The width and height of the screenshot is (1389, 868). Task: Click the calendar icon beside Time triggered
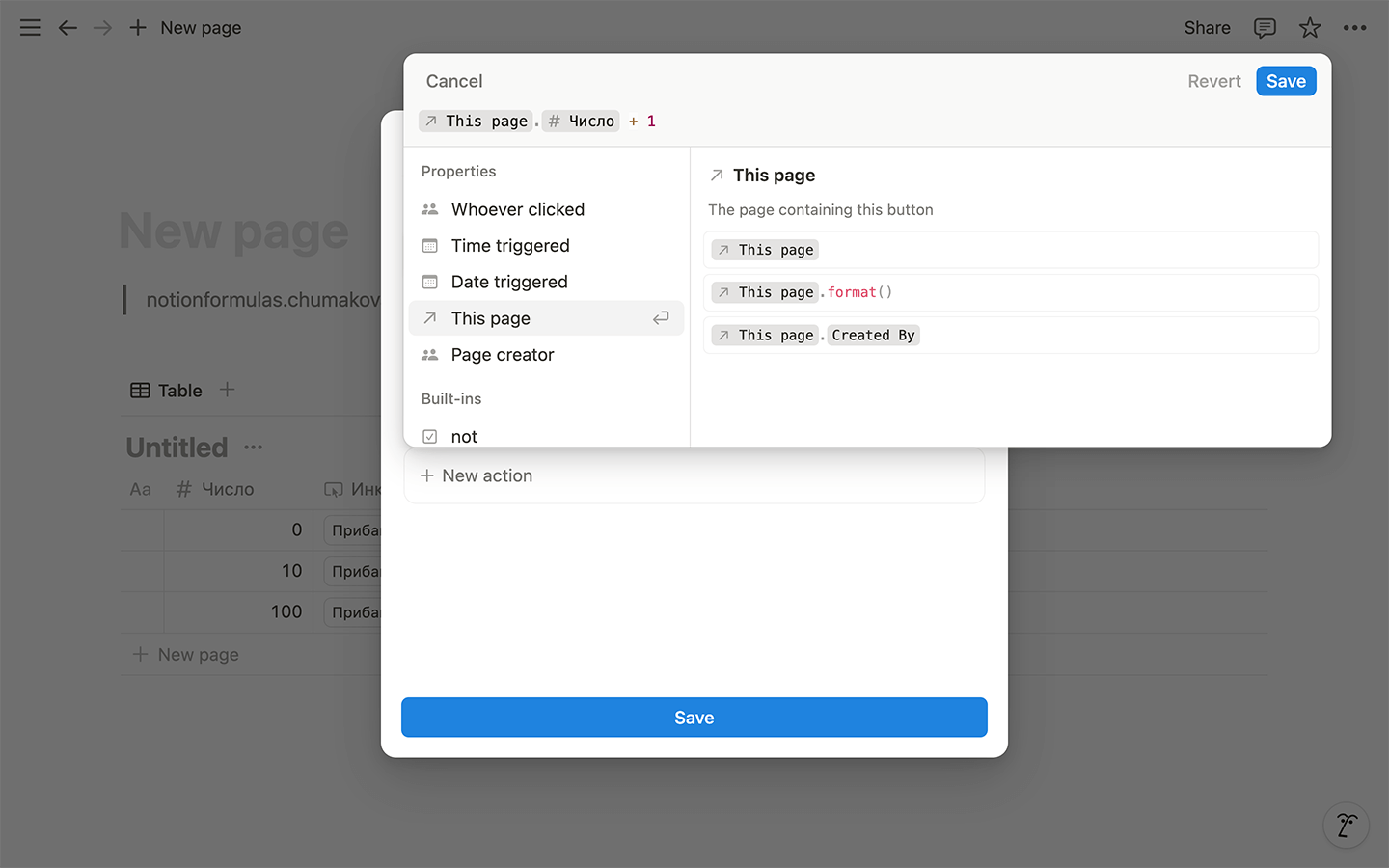tap(430, 246)
